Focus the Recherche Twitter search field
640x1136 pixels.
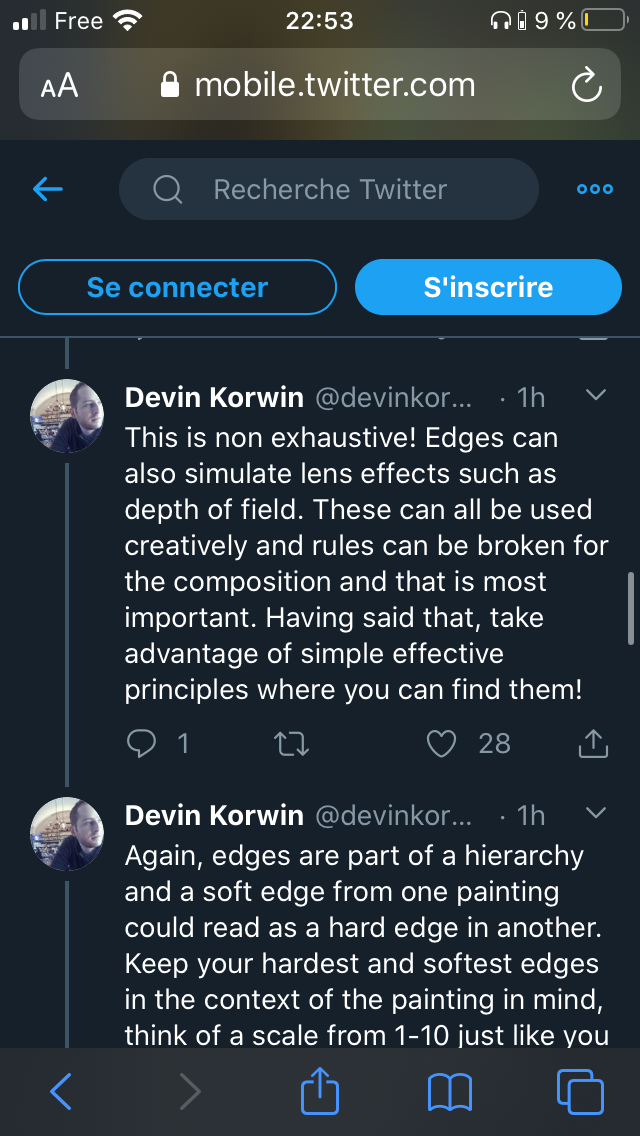click(x=329, y=189)
